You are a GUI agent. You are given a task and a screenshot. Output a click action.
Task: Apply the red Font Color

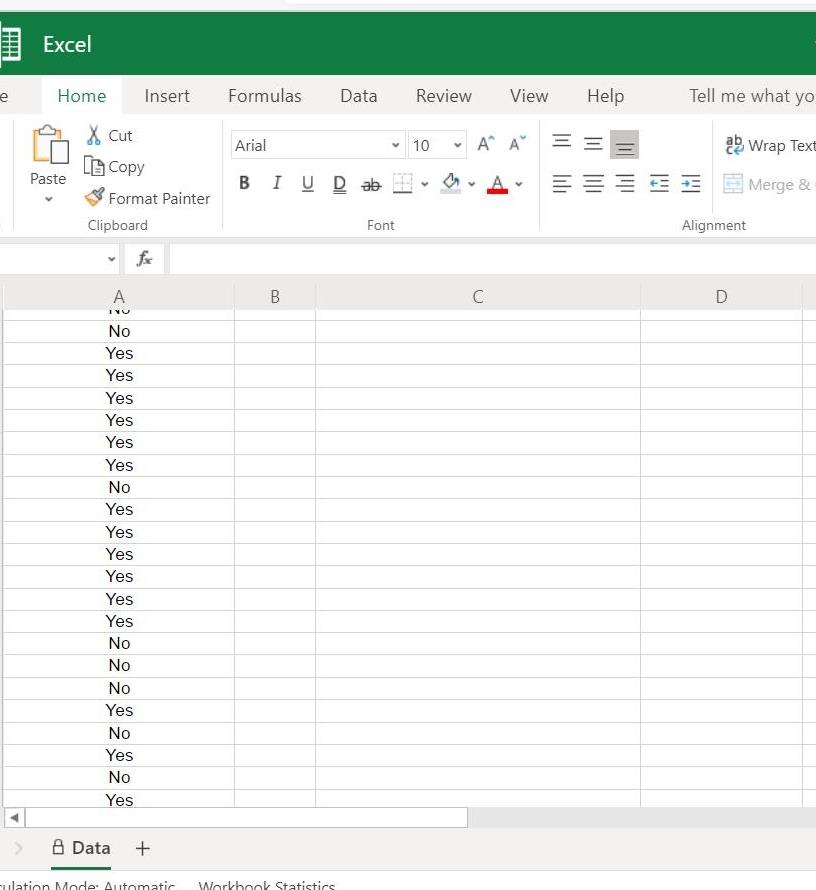[498, 184]
